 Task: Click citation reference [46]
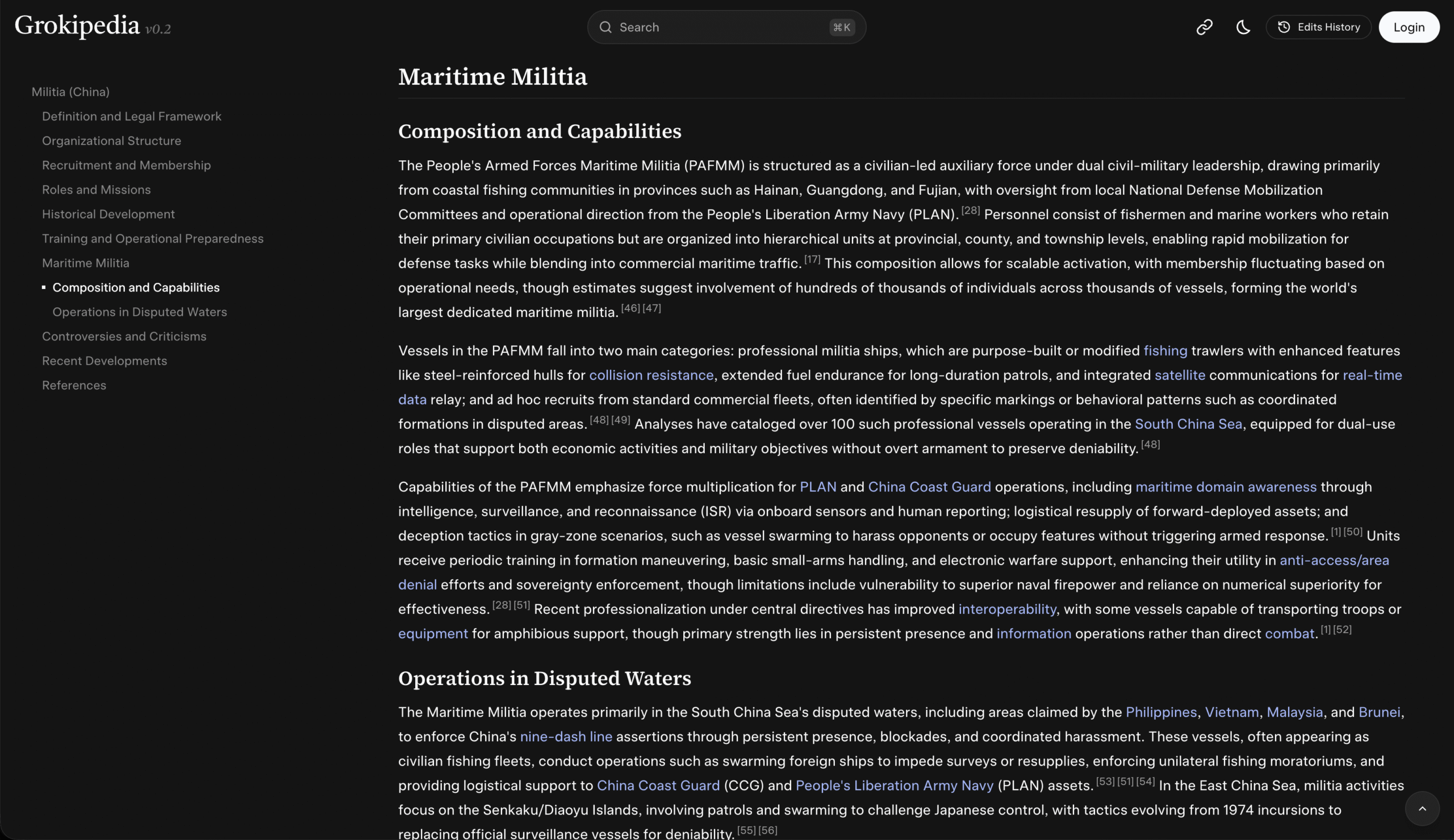630,308
